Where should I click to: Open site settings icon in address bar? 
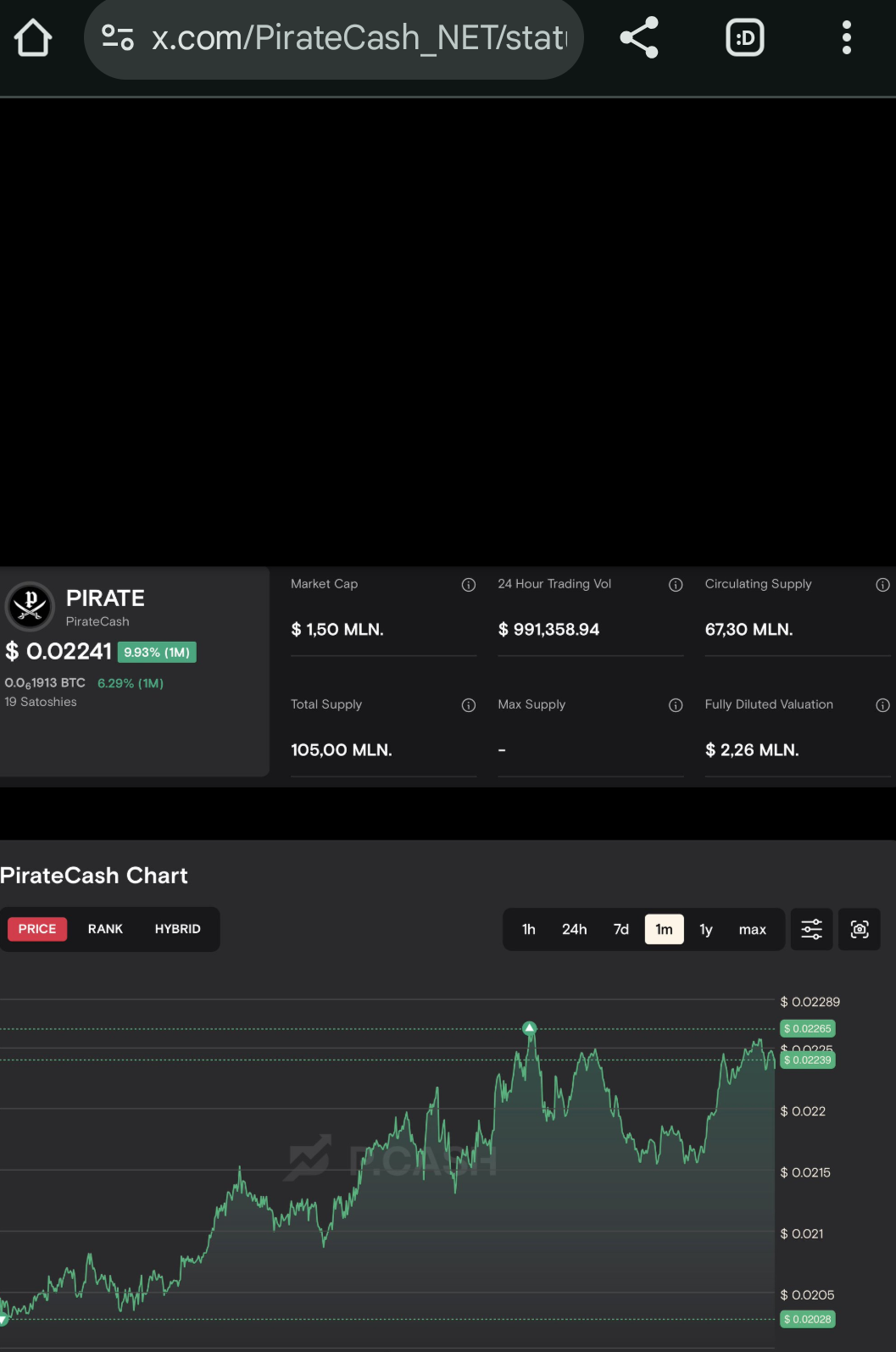coord(118,38)
